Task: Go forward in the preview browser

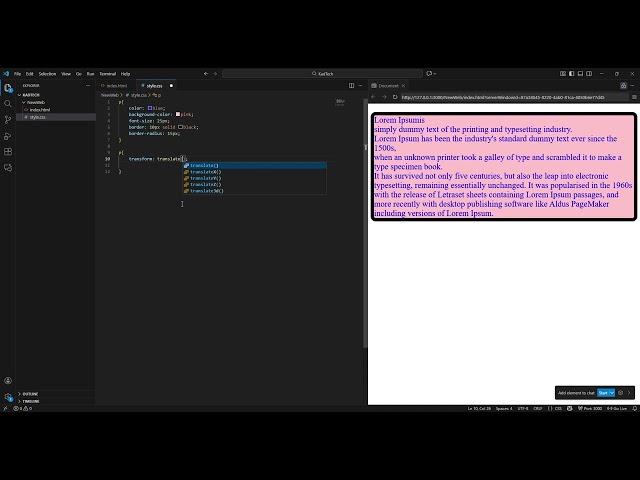Action: pyautogui.click(x=384, y=97)
